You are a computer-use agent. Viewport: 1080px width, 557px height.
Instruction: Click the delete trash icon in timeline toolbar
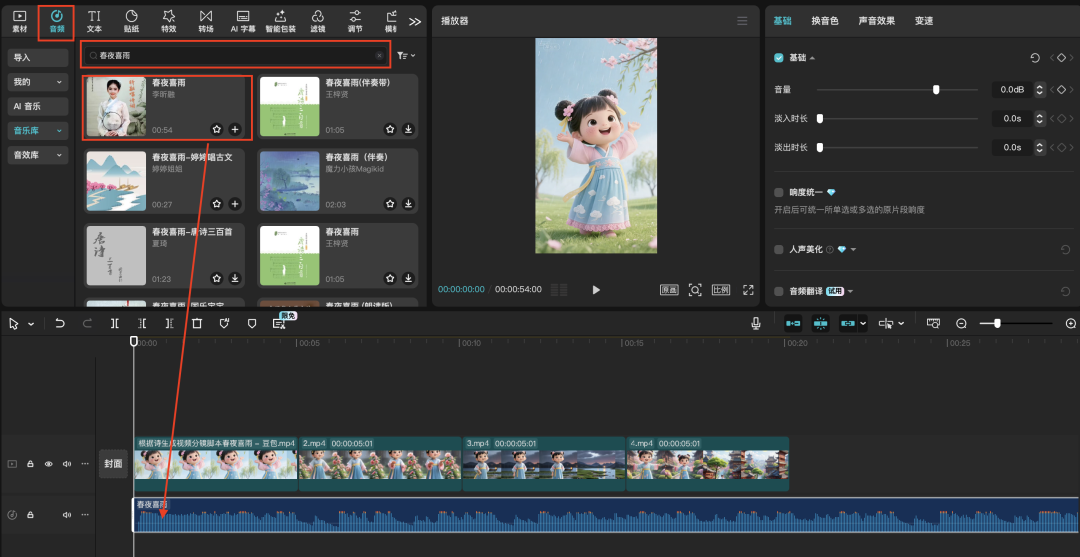click(x=197, y=323)
